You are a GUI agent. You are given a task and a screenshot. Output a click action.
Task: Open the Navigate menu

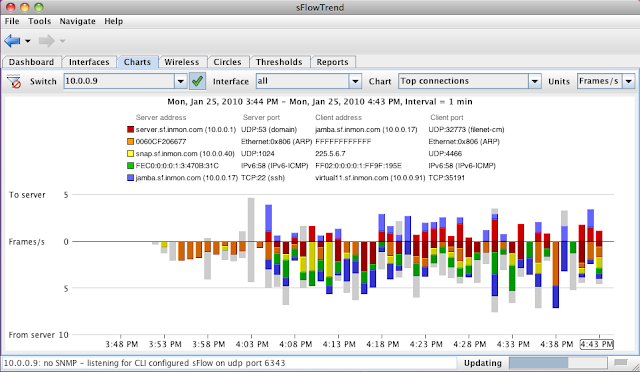click(78, 21)
